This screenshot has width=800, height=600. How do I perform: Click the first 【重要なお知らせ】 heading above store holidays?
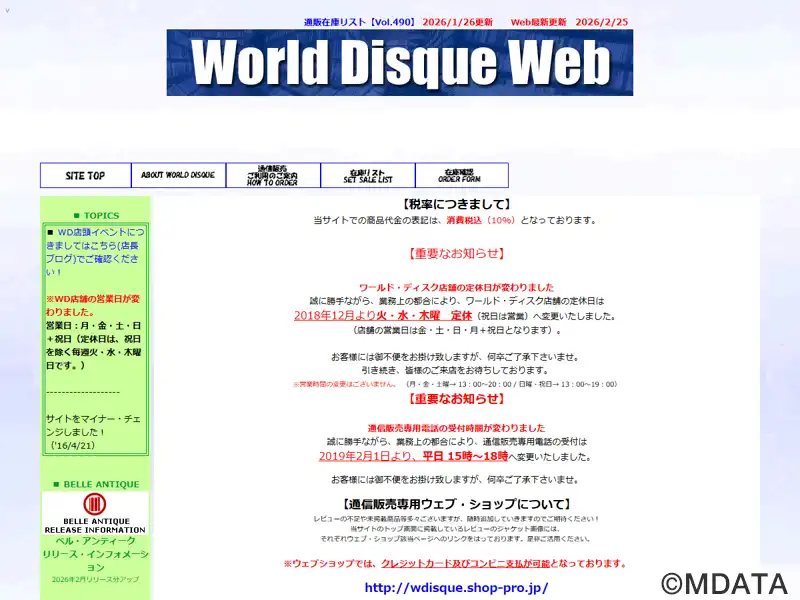456,254
